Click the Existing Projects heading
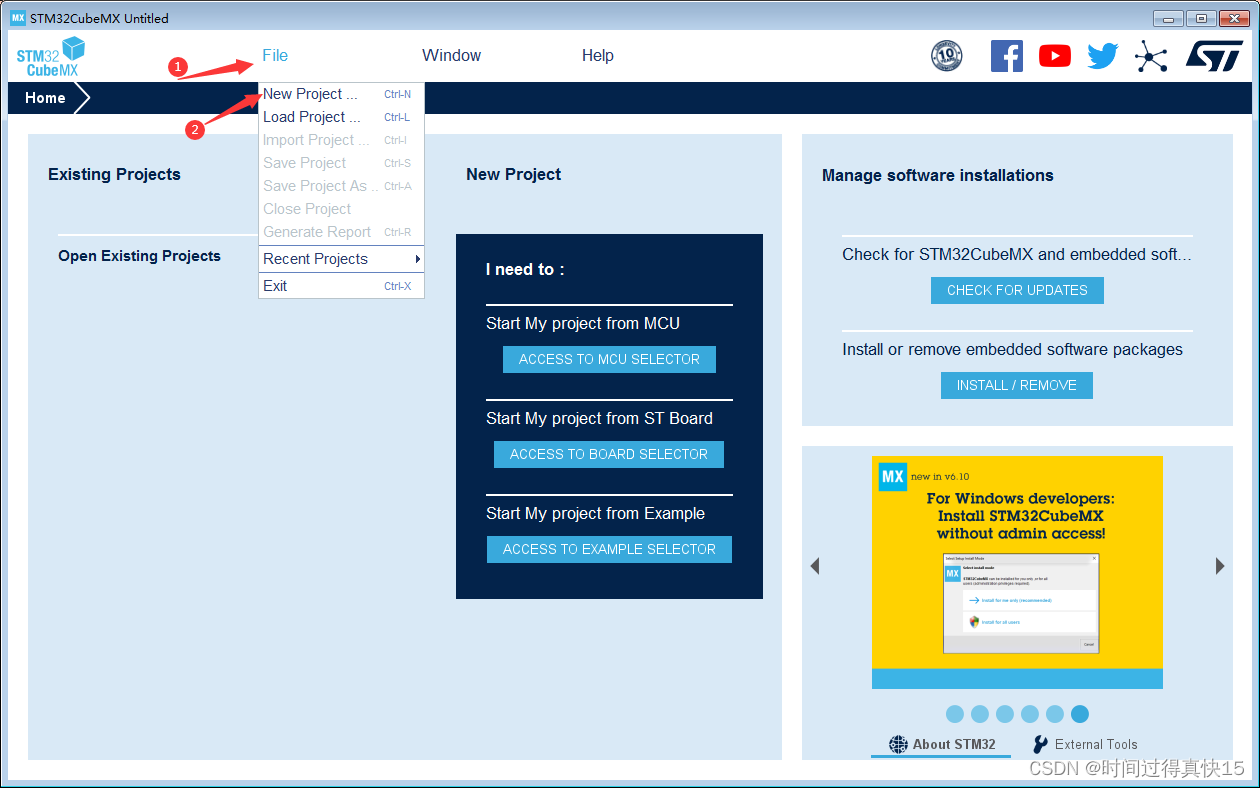Viewport: 1260px width, 788px height. (114, 174)
